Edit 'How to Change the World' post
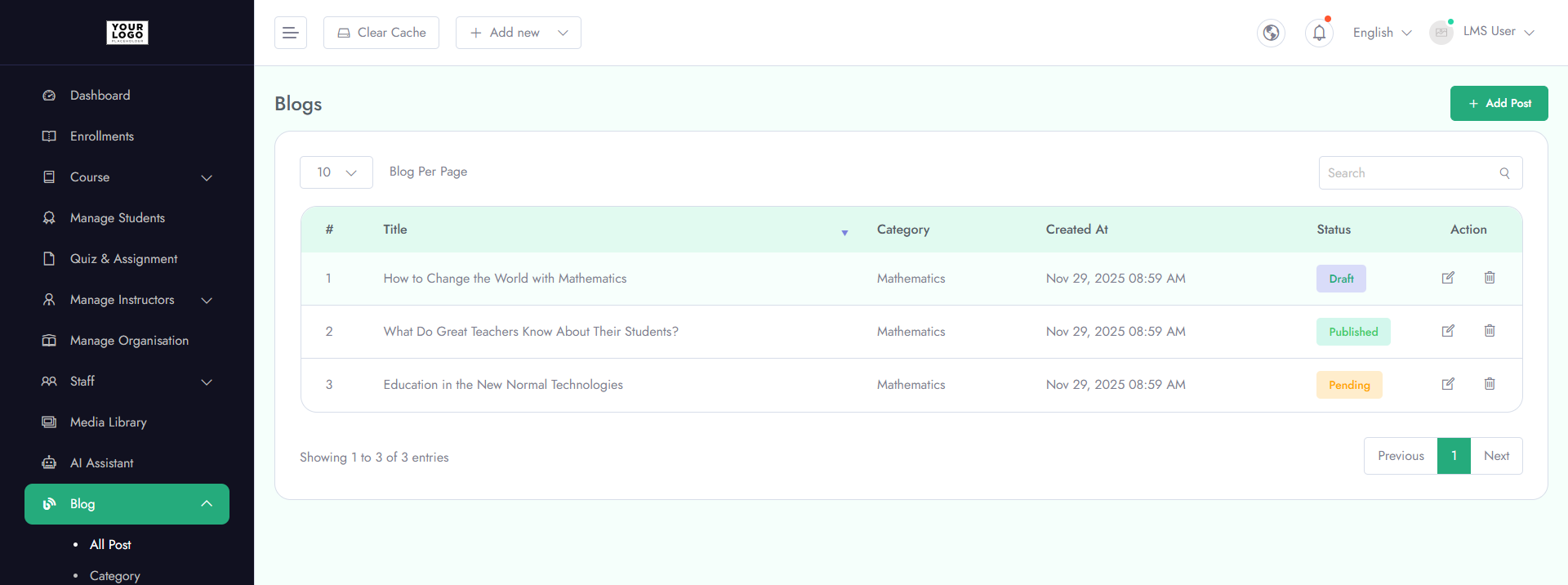Screen dimensions: 1568x585 pyautogui.click(x=1448, y=278)
